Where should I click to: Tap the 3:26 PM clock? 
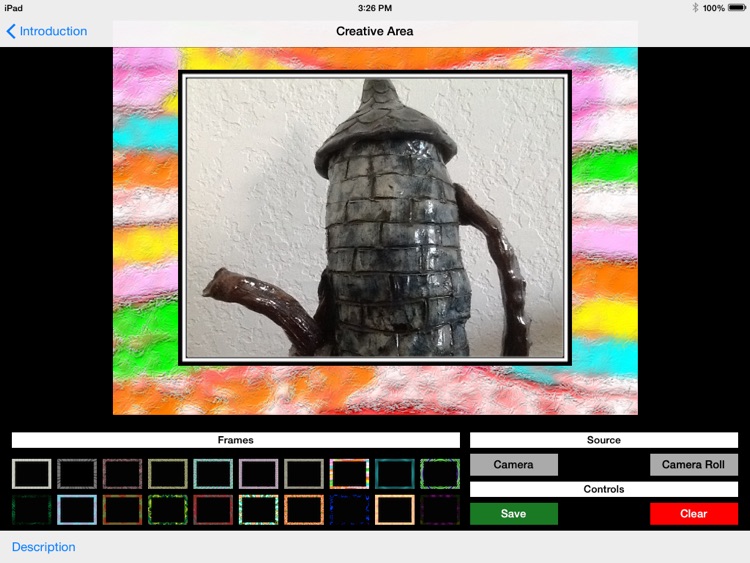point(375,8)
